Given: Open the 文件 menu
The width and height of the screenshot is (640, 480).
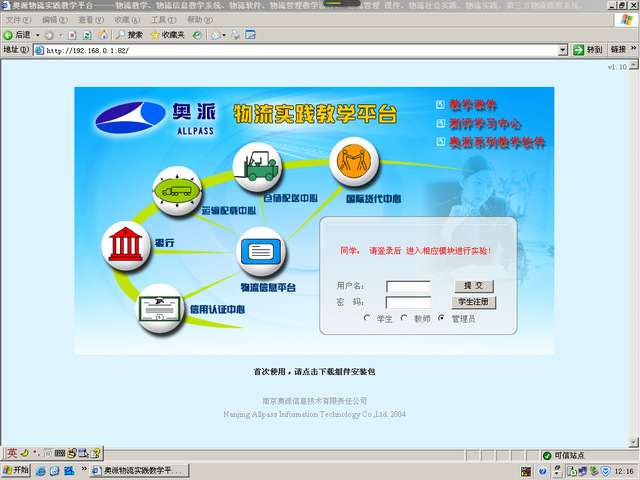Looking at the screenshot, I should pos(18,20).
